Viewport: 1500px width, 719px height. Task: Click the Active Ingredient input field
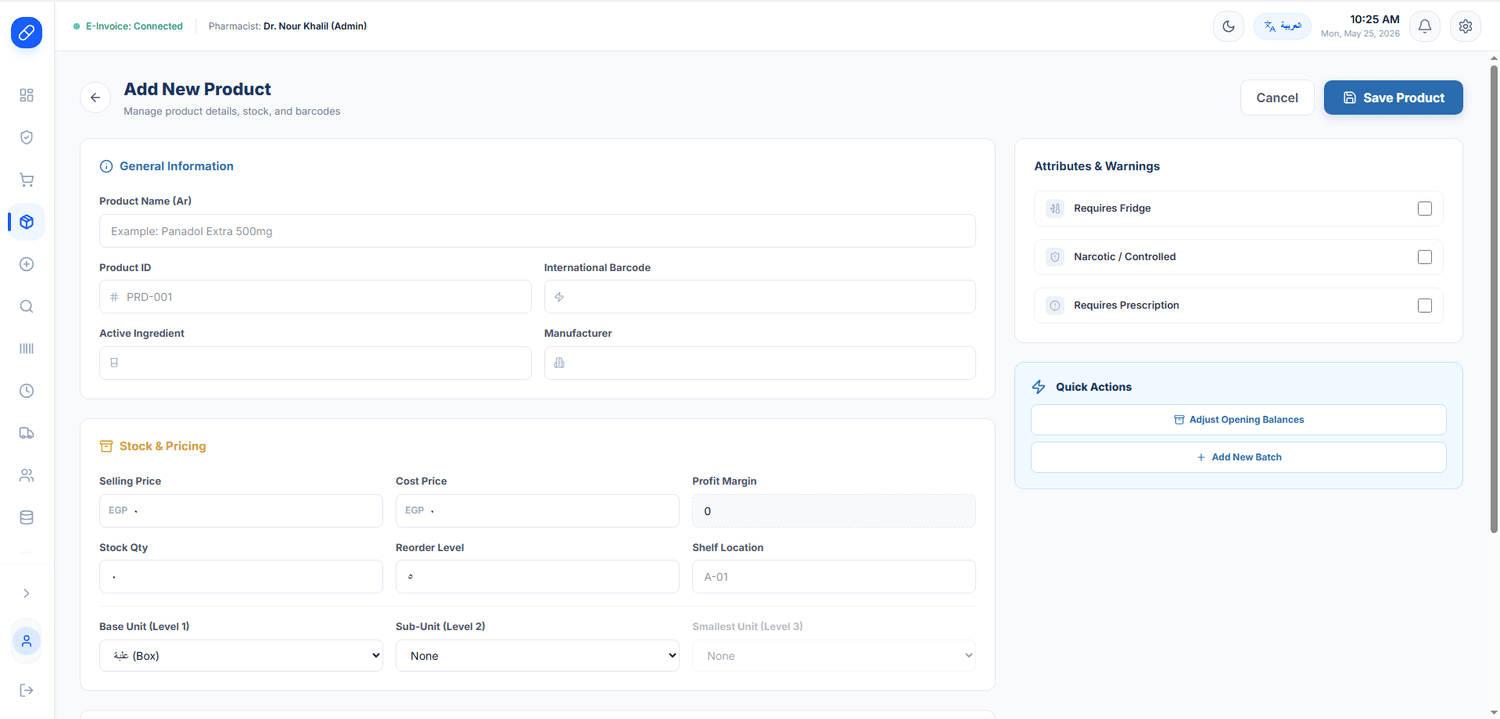(x=315, y=363)
